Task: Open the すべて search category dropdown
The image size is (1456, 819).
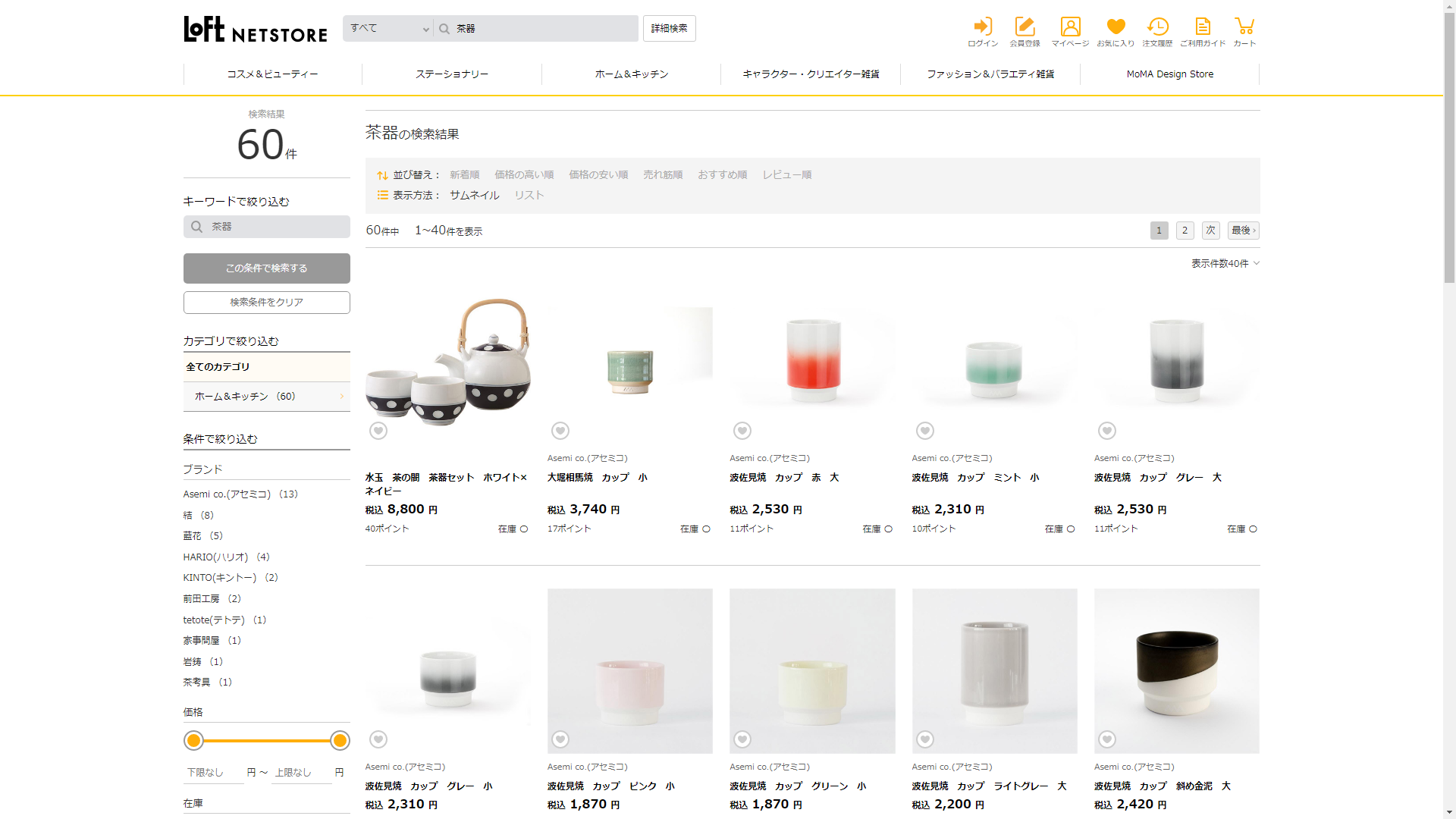Action: click(388, 29)
